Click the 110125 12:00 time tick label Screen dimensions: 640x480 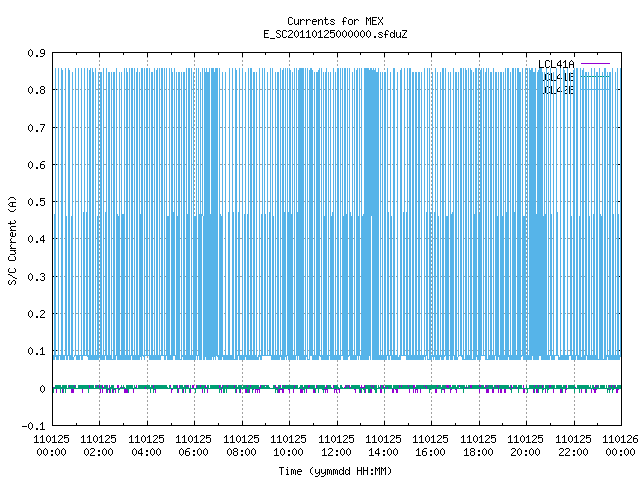(336, 446)
